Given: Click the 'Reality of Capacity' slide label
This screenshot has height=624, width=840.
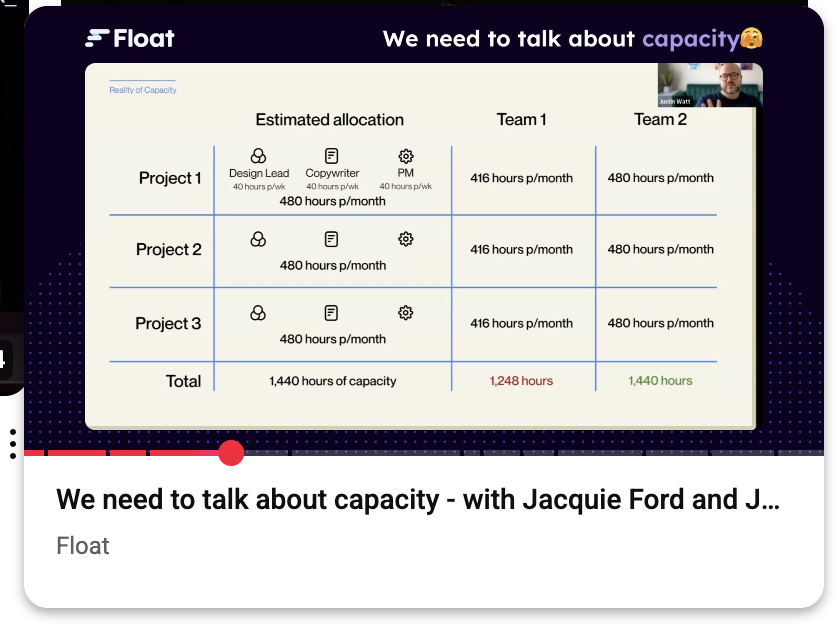Looking at the screenshot, I should 143,90.
